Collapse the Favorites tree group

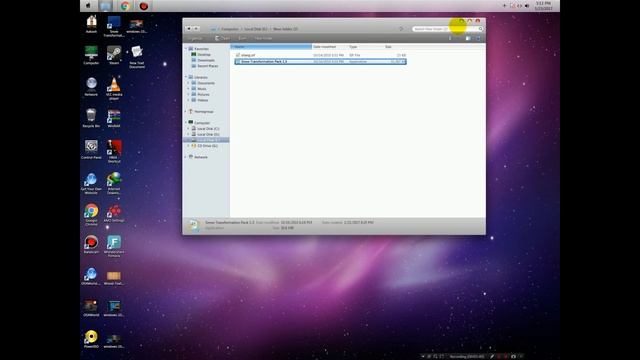[186, 49]
